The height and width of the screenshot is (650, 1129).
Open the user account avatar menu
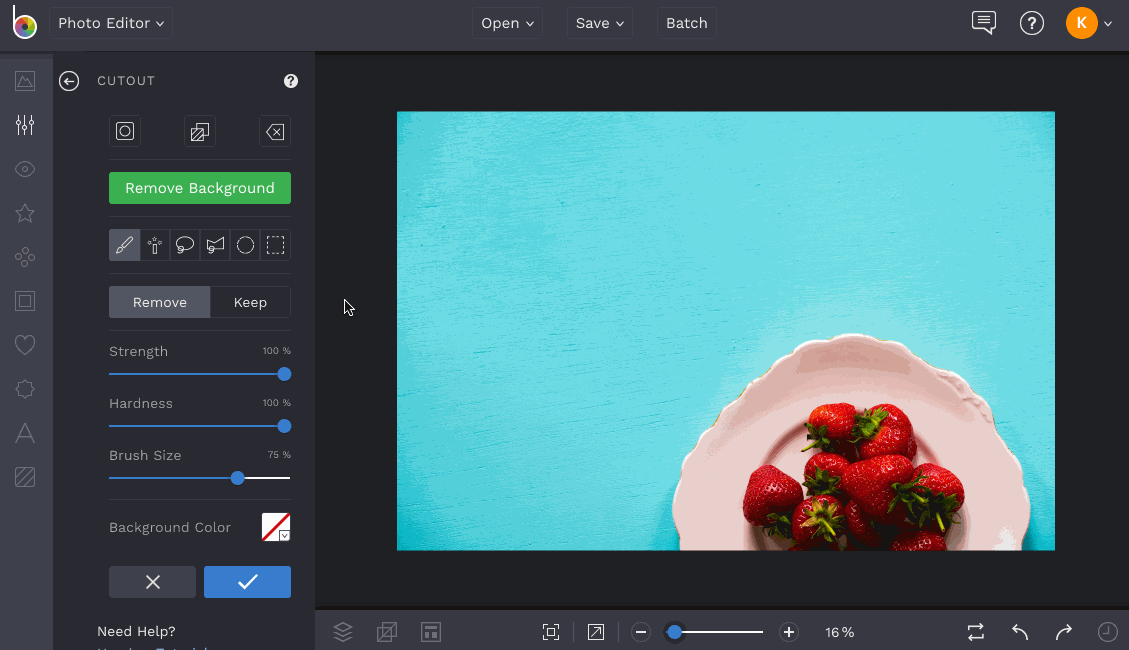pyautogui.click(x=1089, y=23)
